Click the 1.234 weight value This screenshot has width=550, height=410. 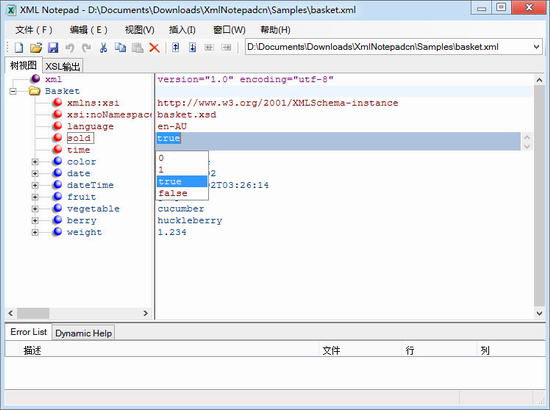172,232
